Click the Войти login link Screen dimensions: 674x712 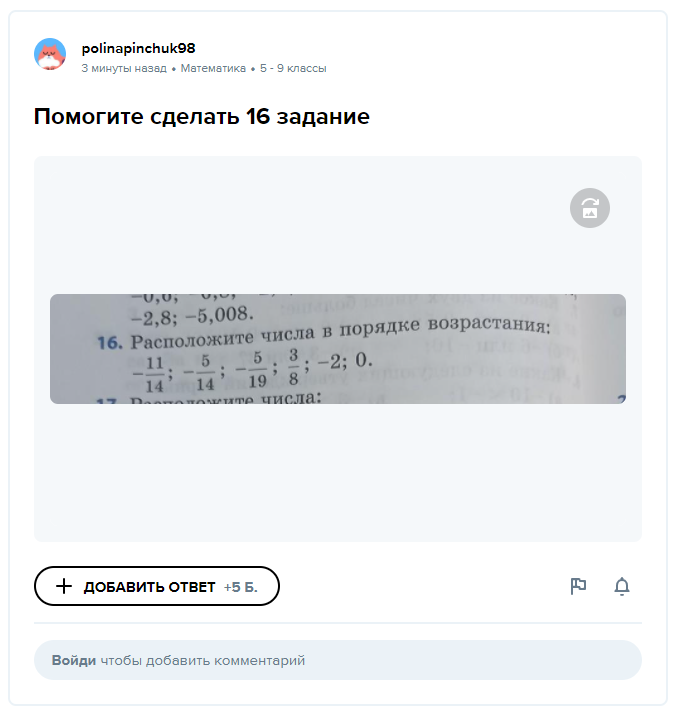pos(74,660)
